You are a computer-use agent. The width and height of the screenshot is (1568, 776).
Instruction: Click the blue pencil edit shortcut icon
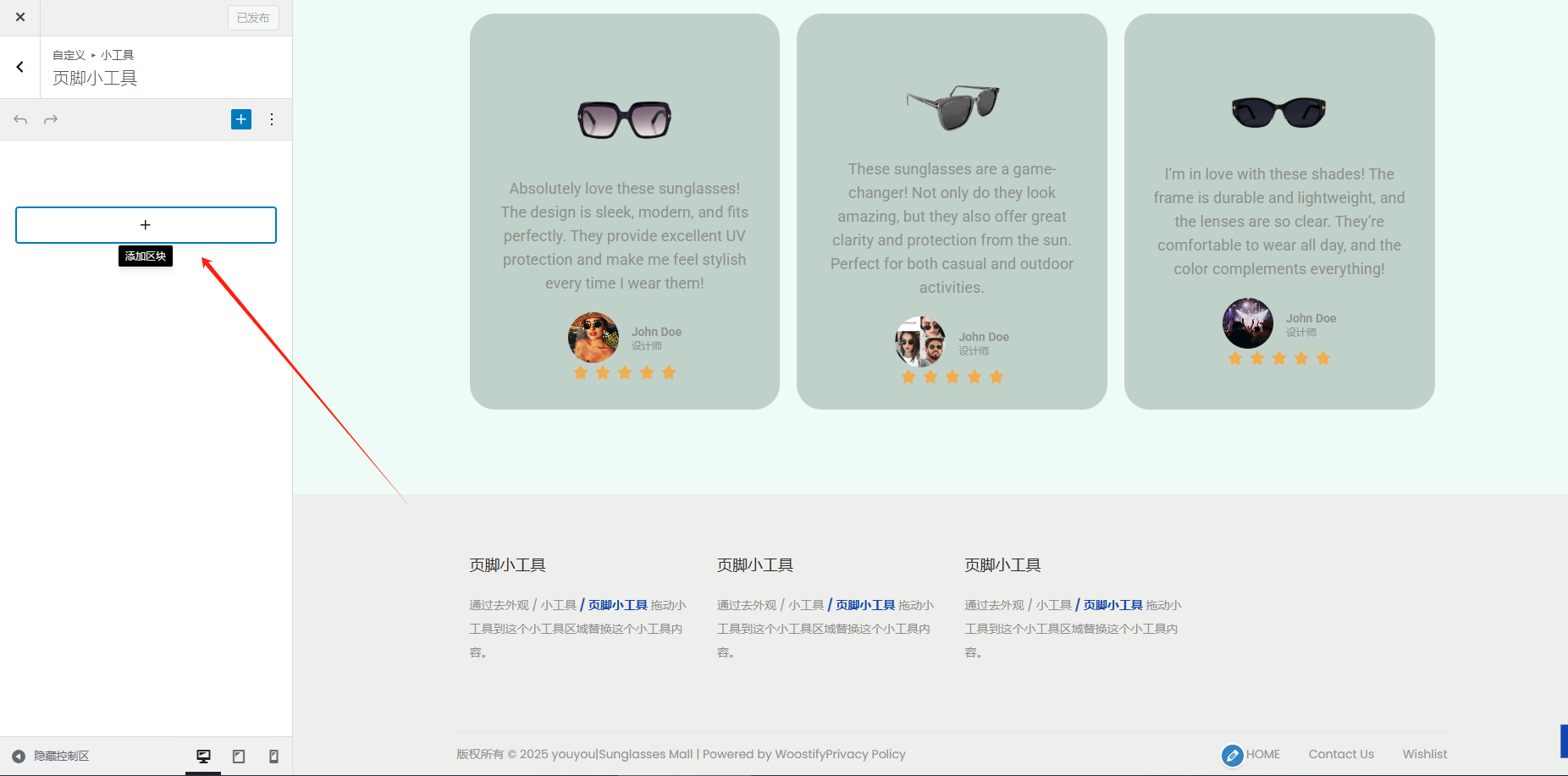click(x=1232, y=755)
